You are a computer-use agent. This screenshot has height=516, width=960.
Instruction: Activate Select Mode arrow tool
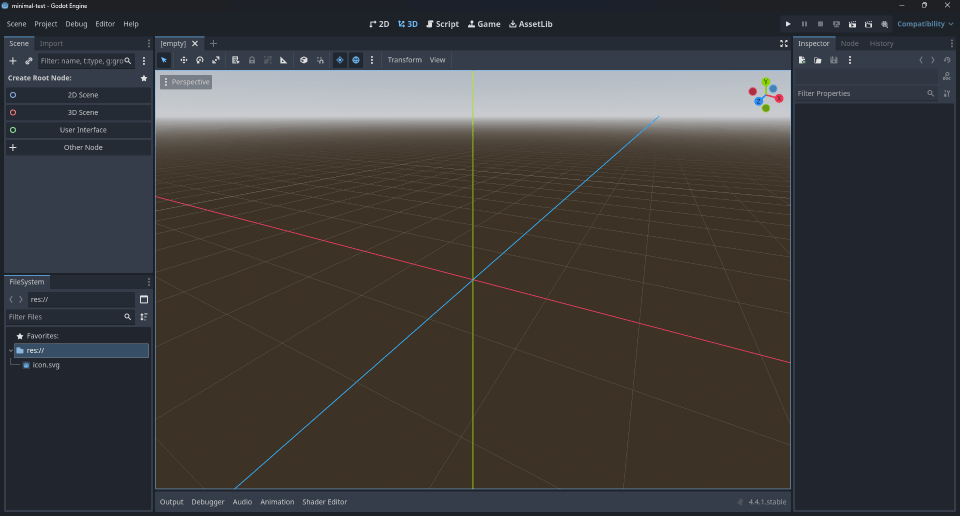click(x=164, y=60)
